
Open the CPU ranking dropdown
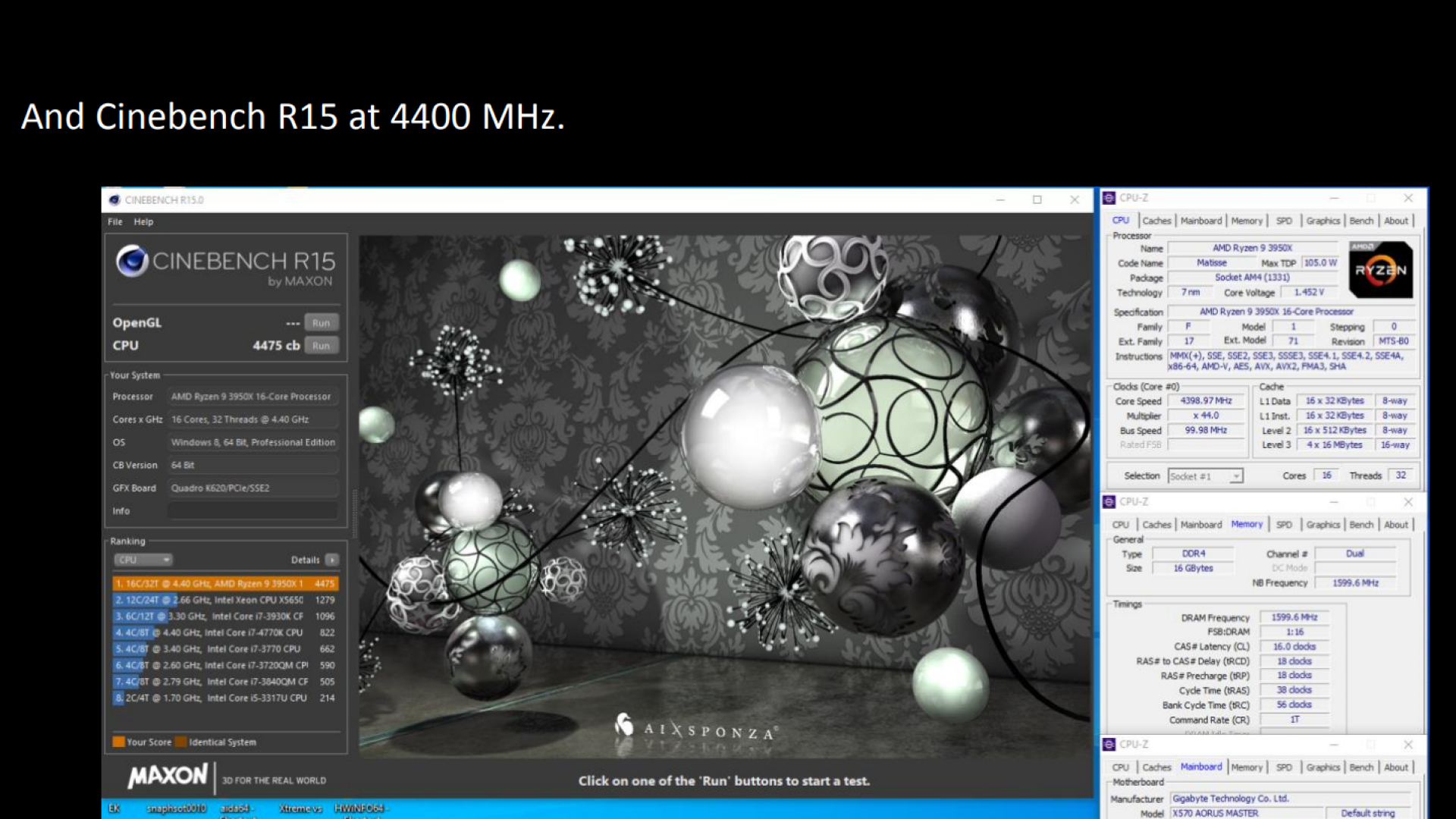(x=143, y=560)
